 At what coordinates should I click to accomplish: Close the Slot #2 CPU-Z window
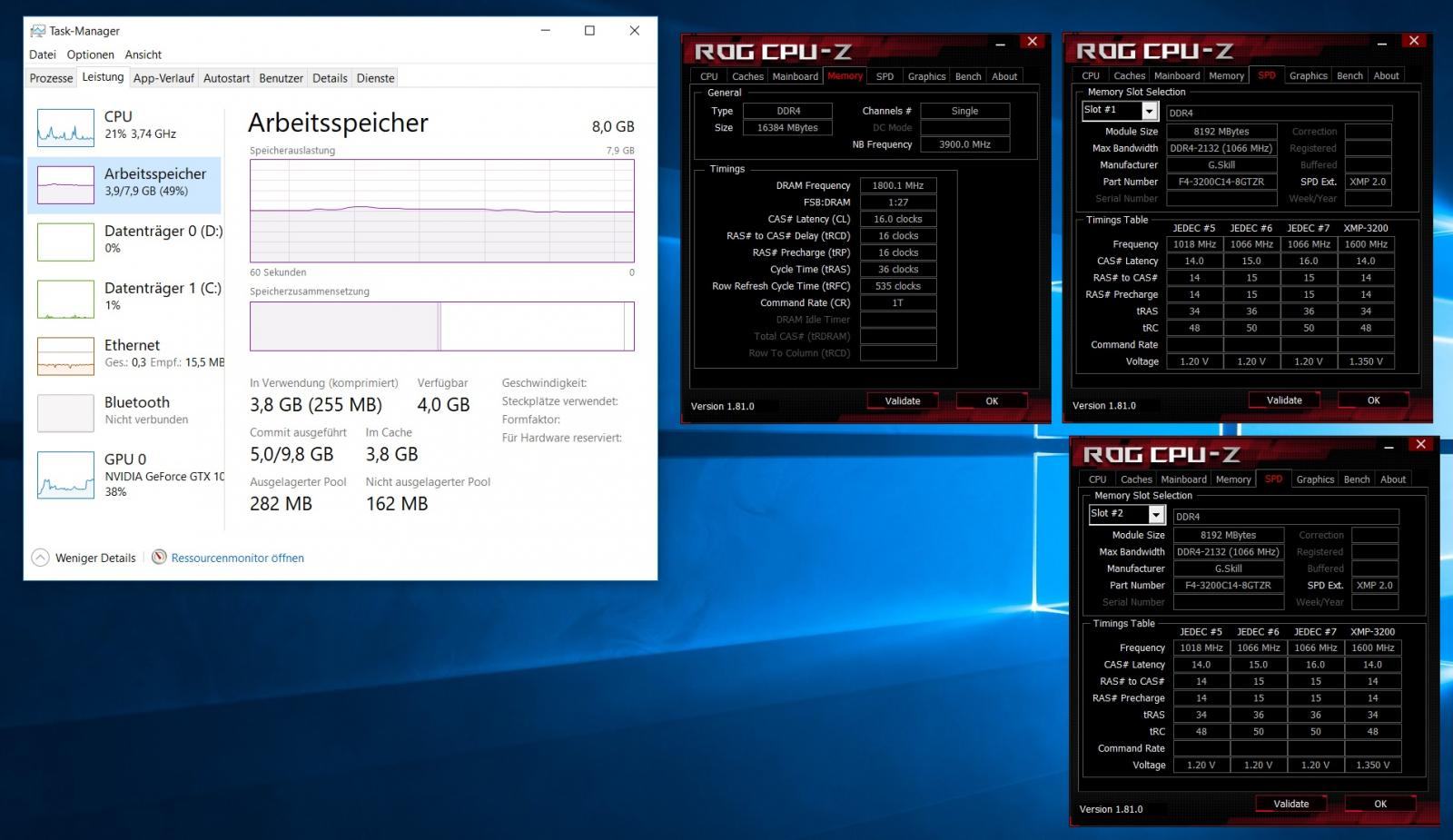coord(1420,445)
